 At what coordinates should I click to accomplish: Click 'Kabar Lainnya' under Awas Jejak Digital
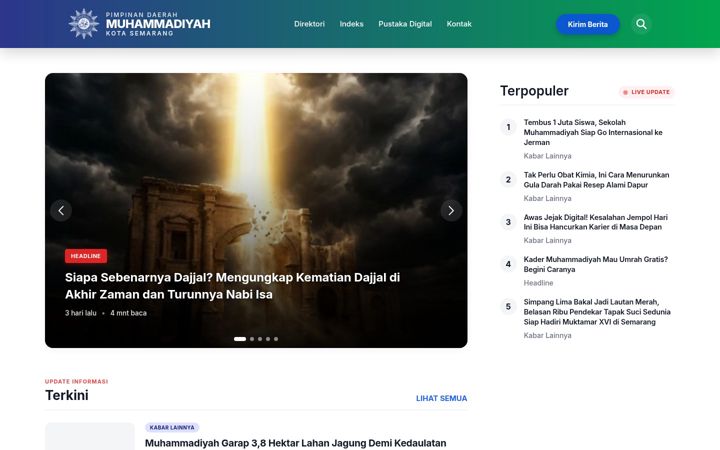(547, 241)
